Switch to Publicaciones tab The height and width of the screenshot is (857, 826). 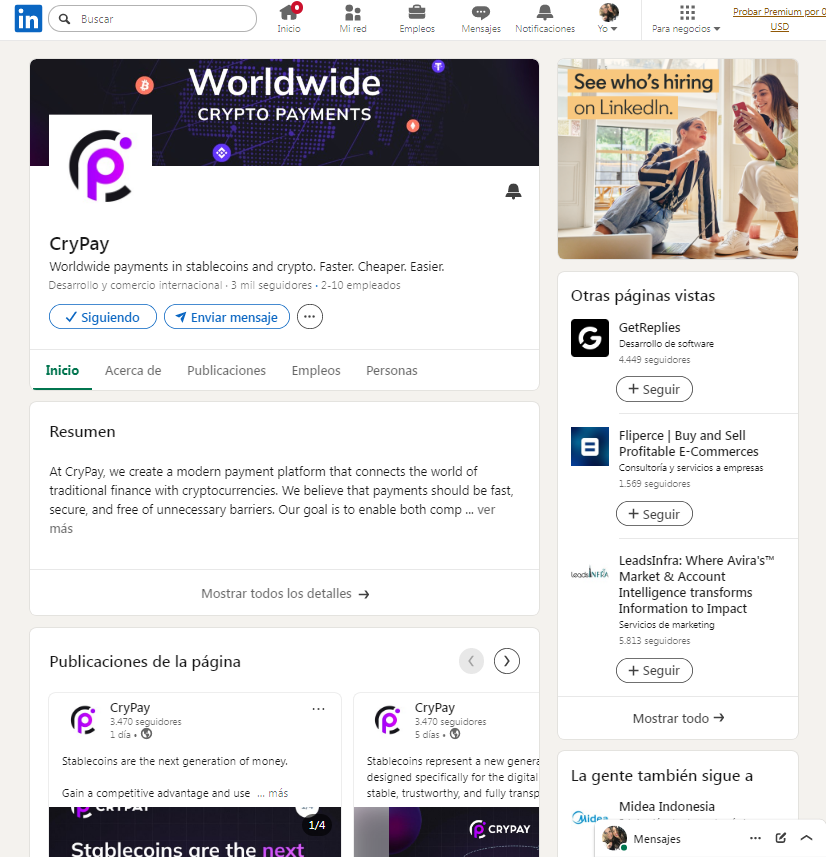[x=226, y=371]
